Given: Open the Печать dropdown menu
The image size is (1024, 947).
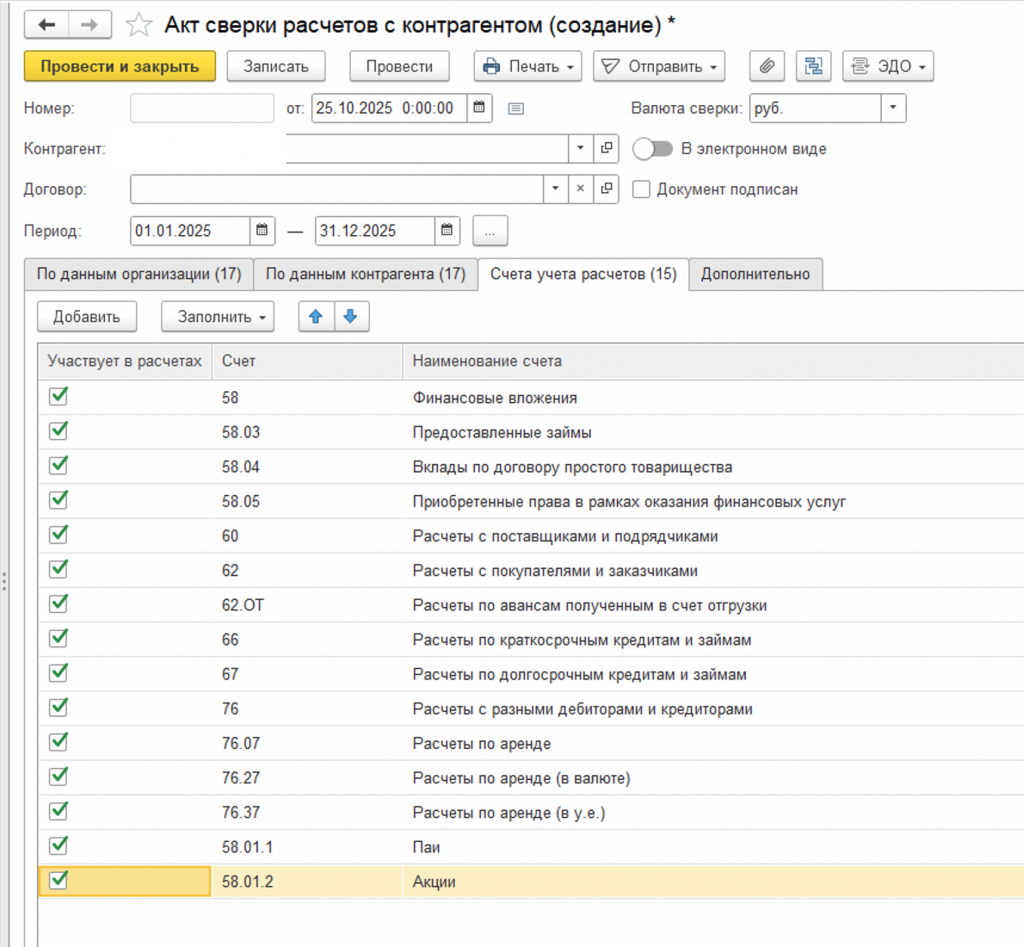Looking at the screenshot, I should (x=528, y=67).
